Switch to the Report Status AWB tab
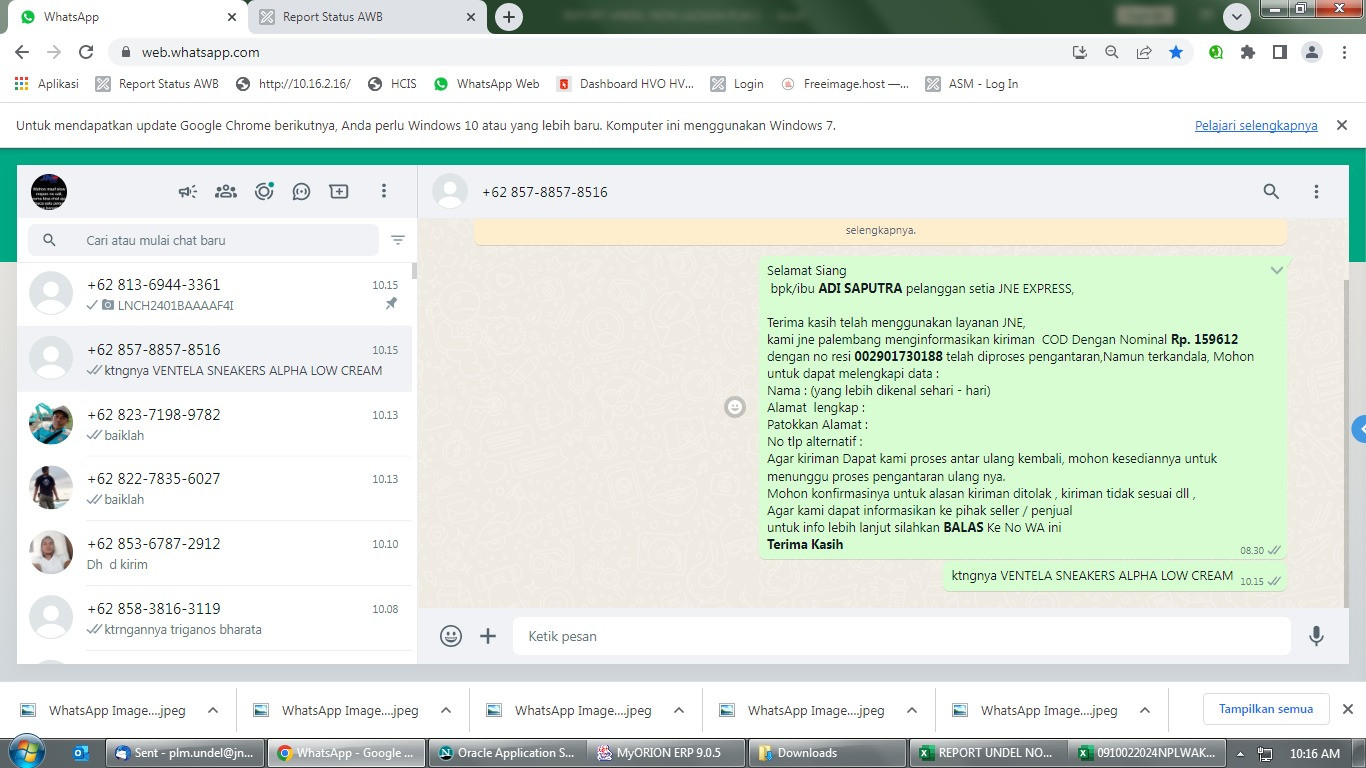This screenshot has width=1366, height=768. [x=368, y=17]
